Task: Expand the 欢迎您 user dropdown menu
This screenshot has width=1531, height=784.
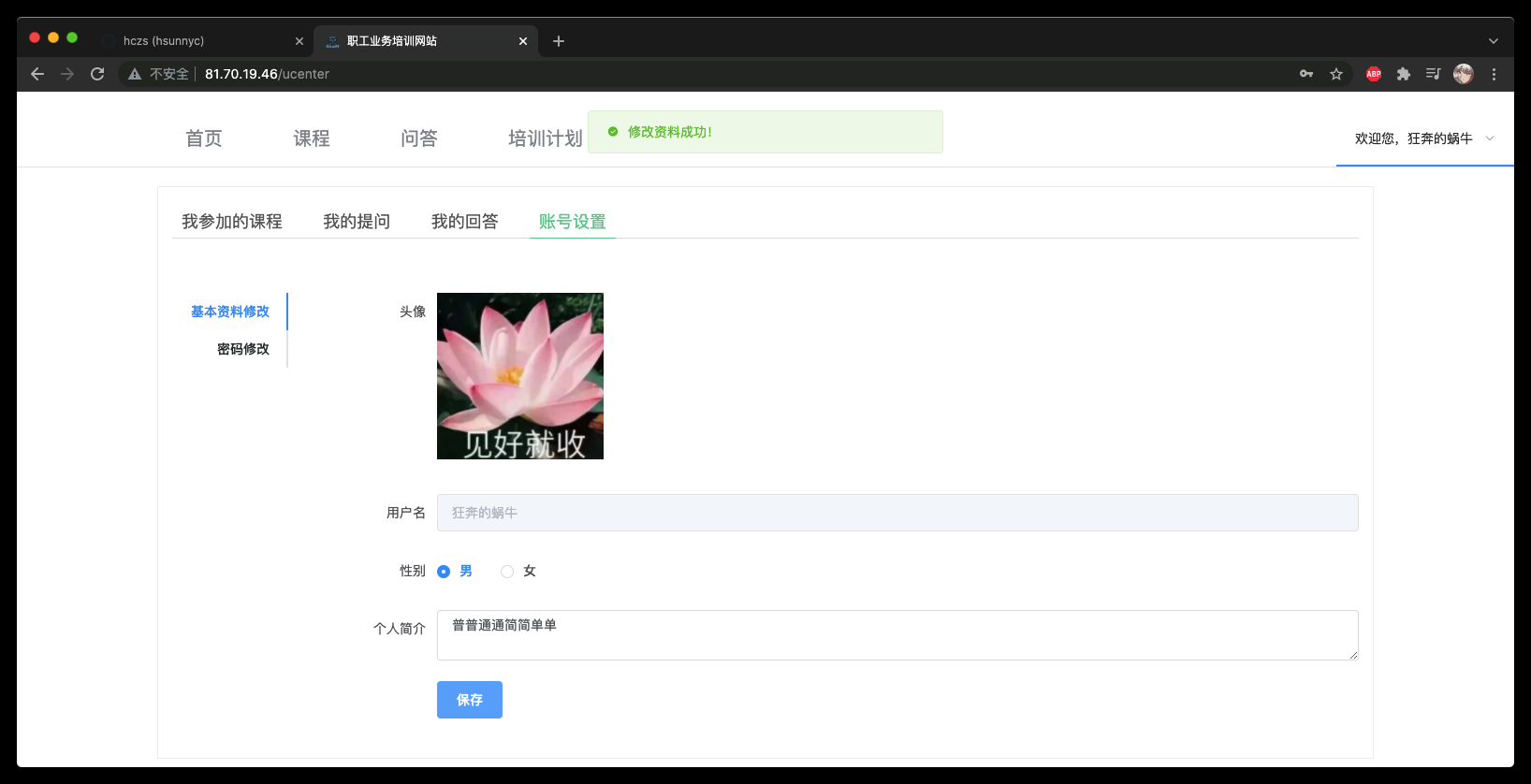Action: click(1422, 138)
